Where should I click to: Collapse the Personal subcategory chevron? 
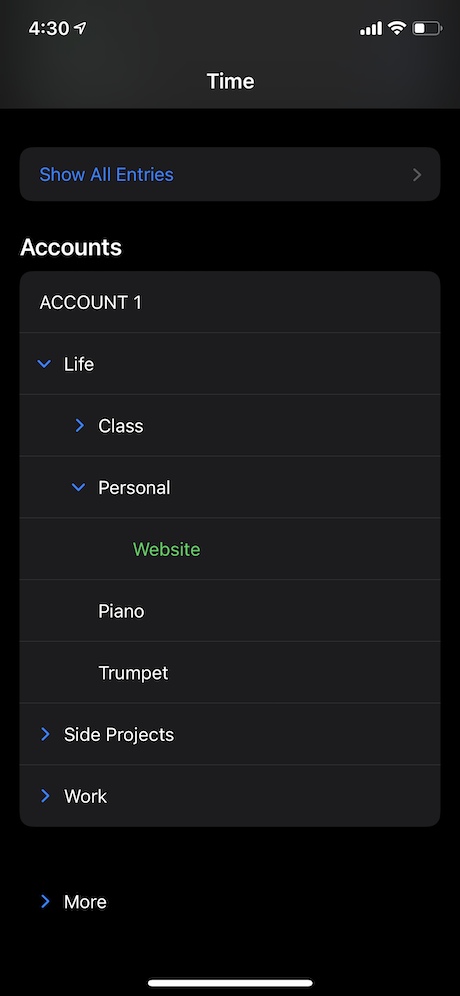(x=78, y=488)
